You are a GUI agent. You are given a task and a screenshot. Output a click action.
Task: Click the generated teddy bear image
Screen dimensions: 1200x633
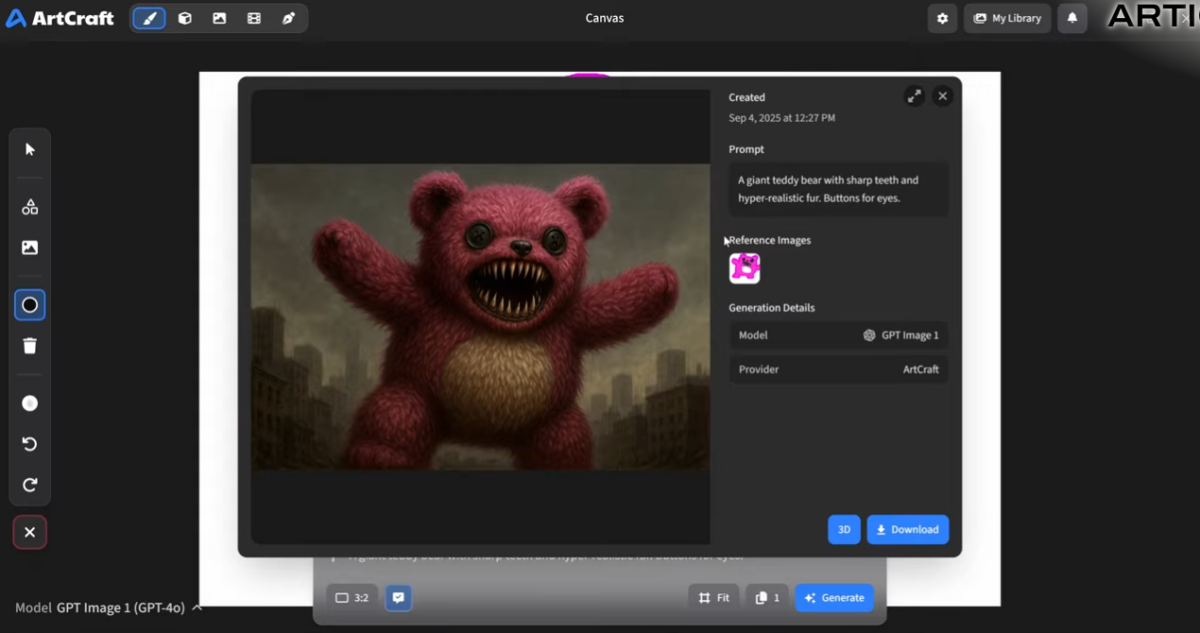coord(480,317)
